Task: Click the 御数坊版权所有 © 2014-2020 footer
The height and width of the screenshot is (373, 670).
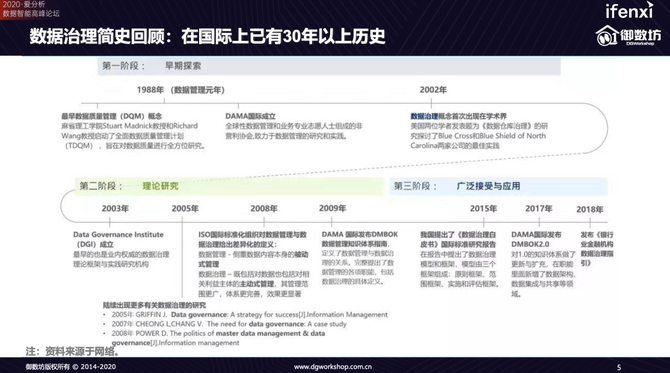Action: tap(71, 367)
